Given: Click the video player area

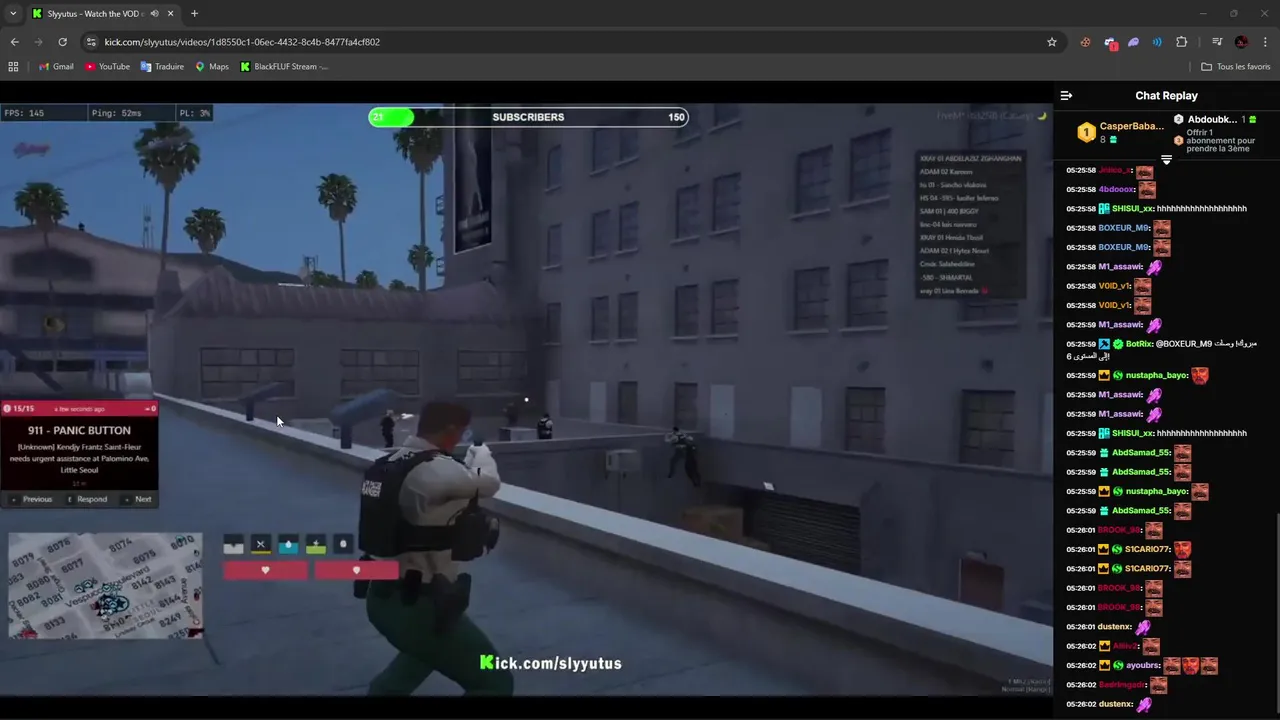Looking at the screenshot, I should click(x=526, y=400).
